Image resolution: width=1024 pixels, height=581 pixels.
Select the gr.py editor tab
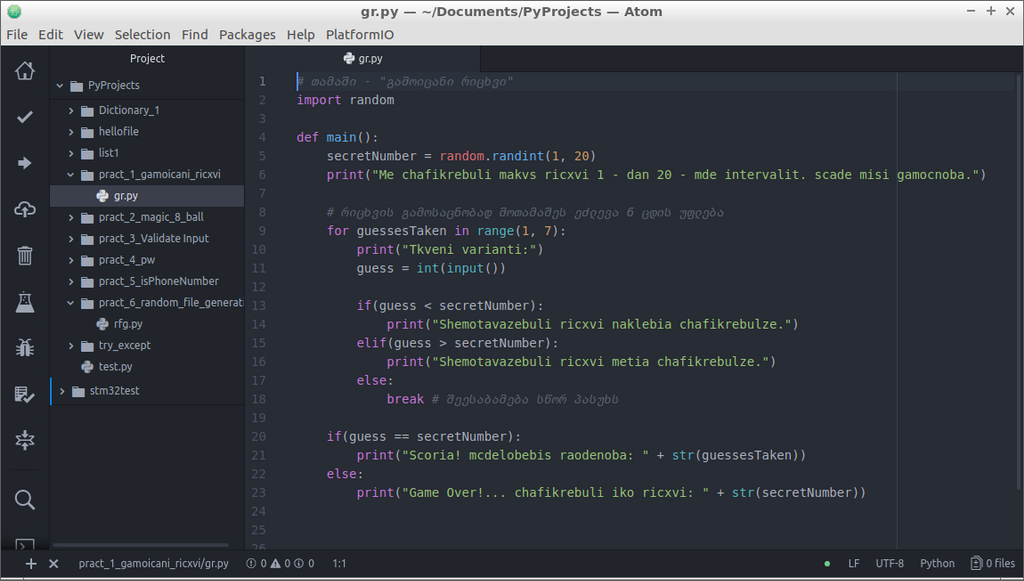click(362, 59)
